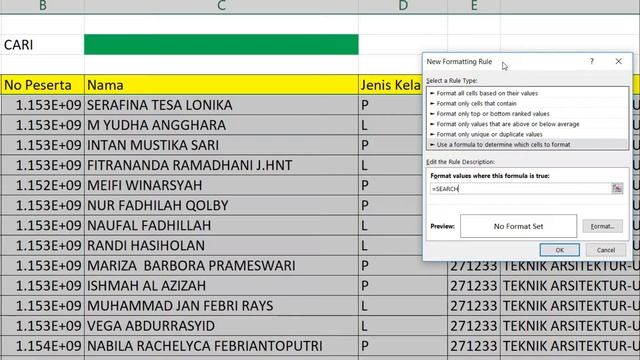Image resolution: width=640 pixels, height=360 pixels.
Task: Select cell 'SERAFINA TESA LONIKA'
Action: click(x=221, y=105)
